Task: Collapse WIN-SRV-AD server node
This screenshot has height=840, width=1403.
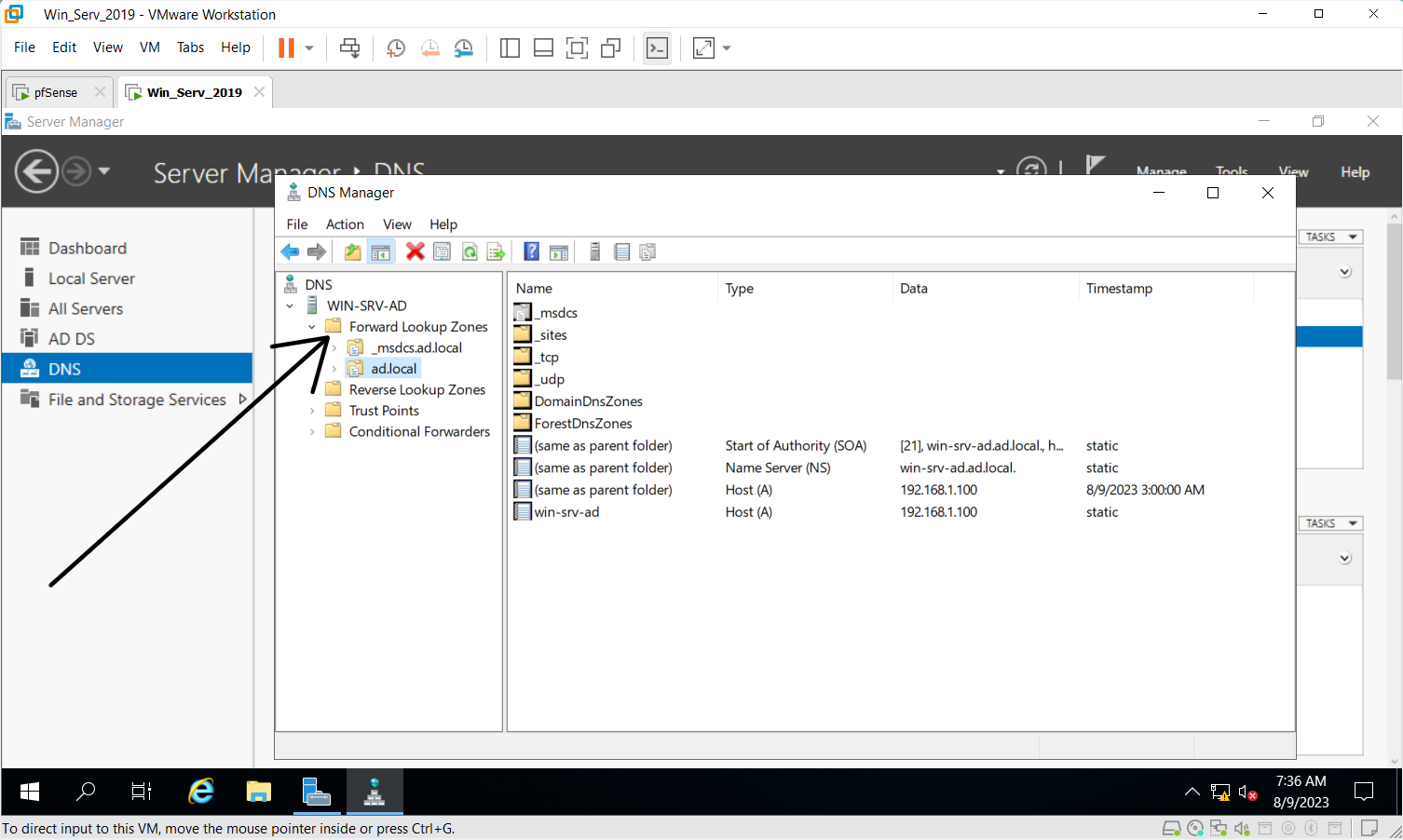Action: tap(290, 305)
